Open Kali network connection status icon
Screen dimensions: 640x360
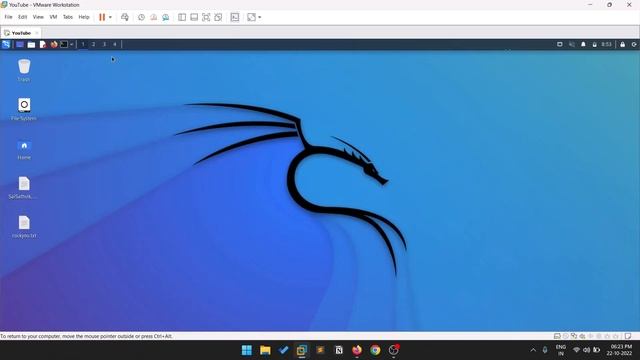pos(571,44)
